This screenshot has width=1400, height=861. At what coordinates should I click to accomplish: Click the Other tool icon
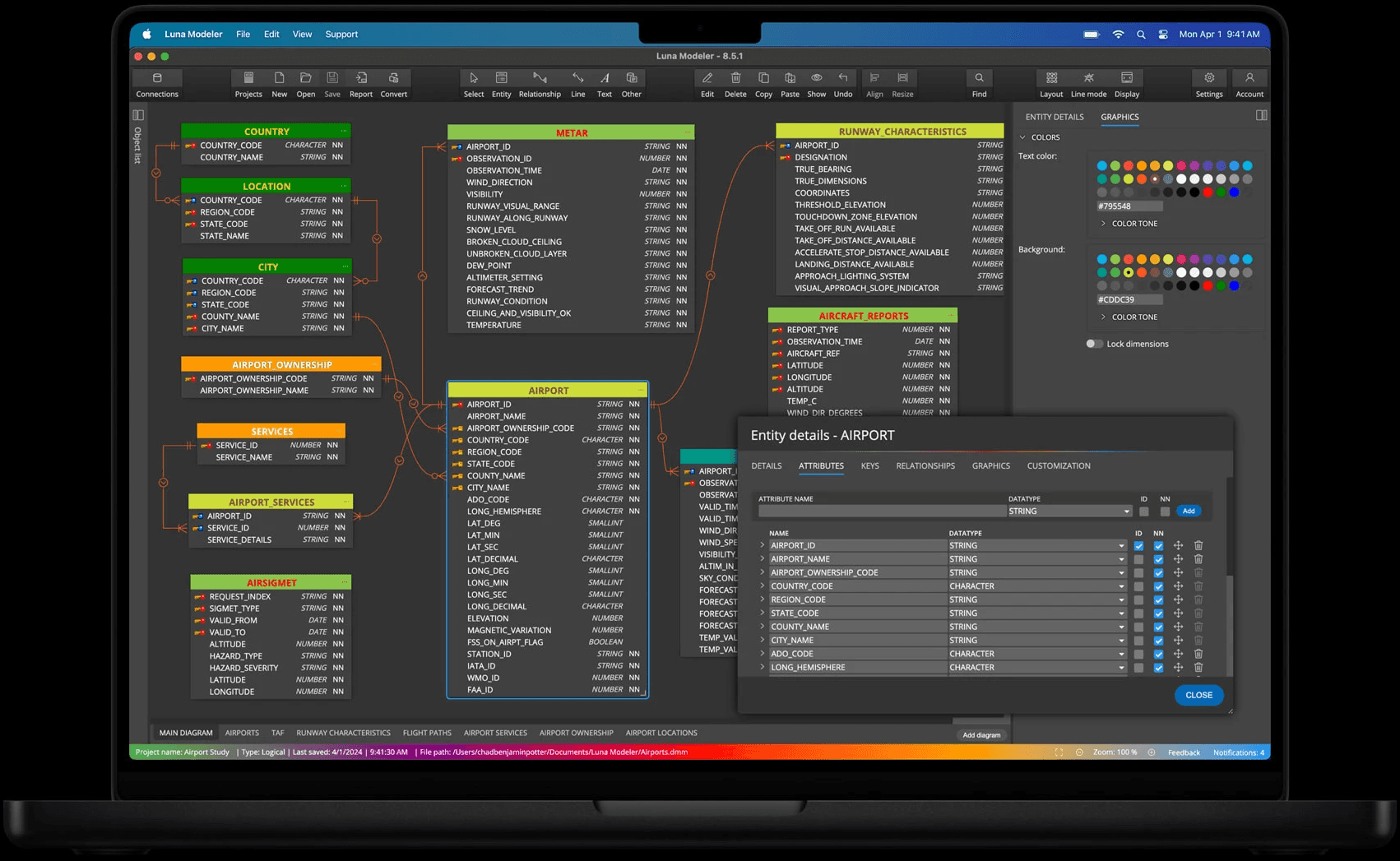[x=632, y=78]
